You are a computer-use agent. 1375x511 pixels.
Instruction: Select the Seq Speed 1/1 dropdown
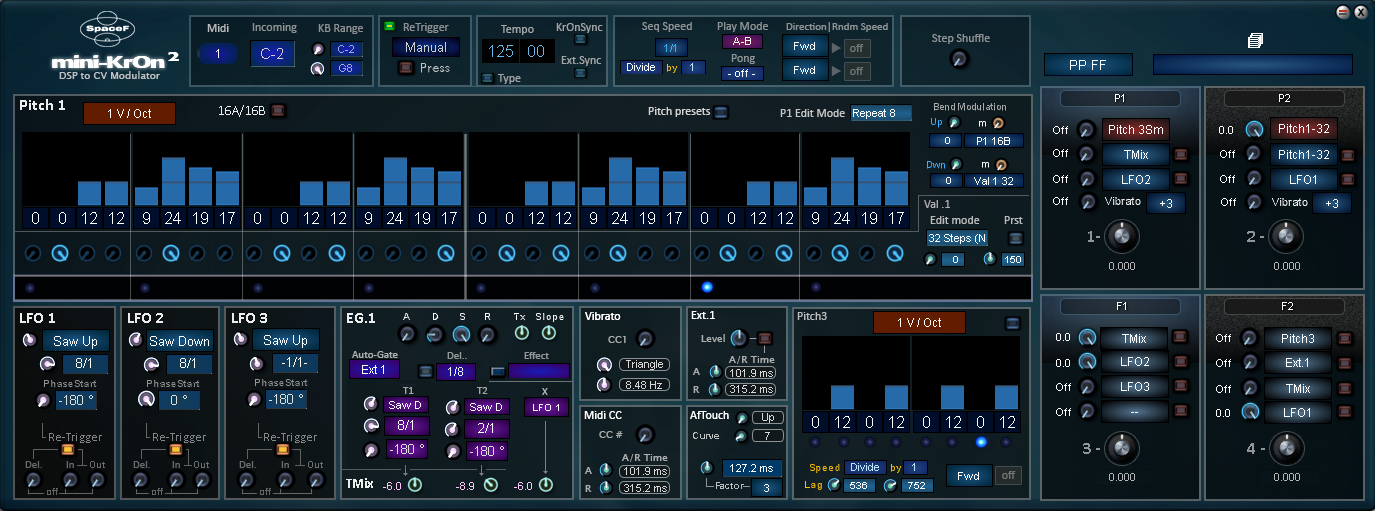coord(672,48)
